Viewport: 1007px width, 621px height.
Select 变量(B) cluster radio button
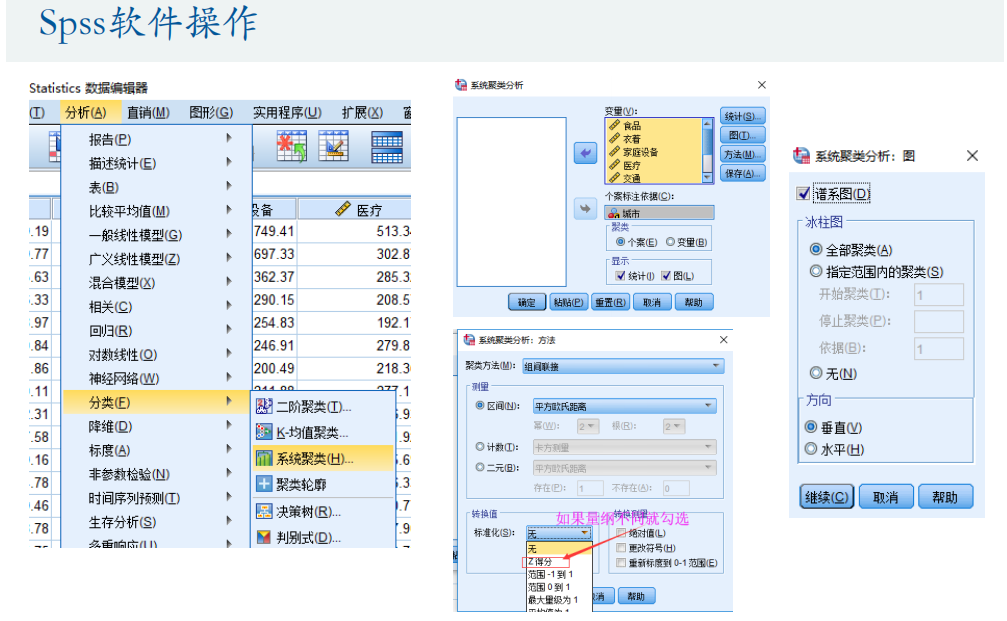point(670,242)
